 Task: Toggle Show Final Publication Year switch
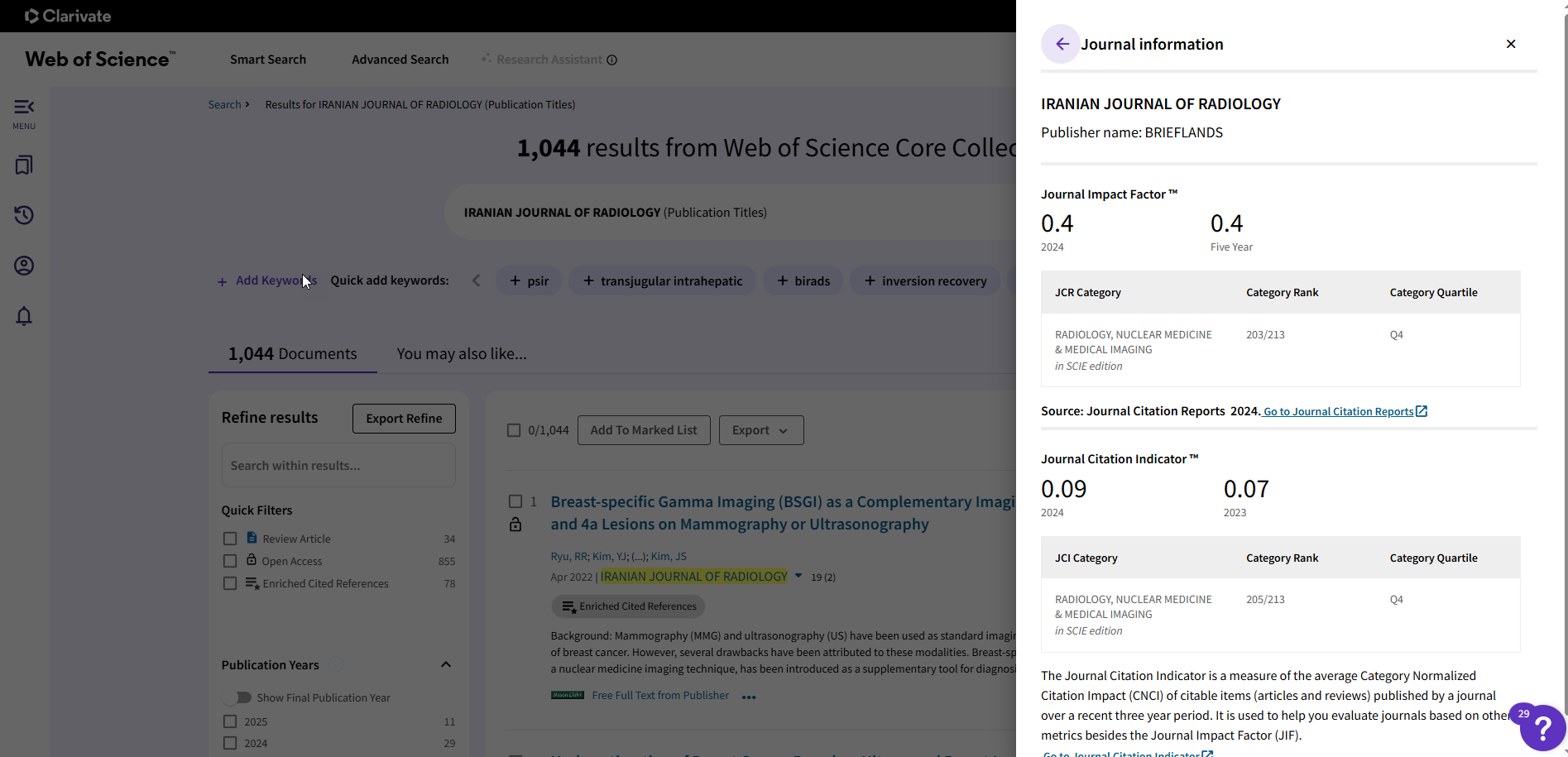[238, 697]
